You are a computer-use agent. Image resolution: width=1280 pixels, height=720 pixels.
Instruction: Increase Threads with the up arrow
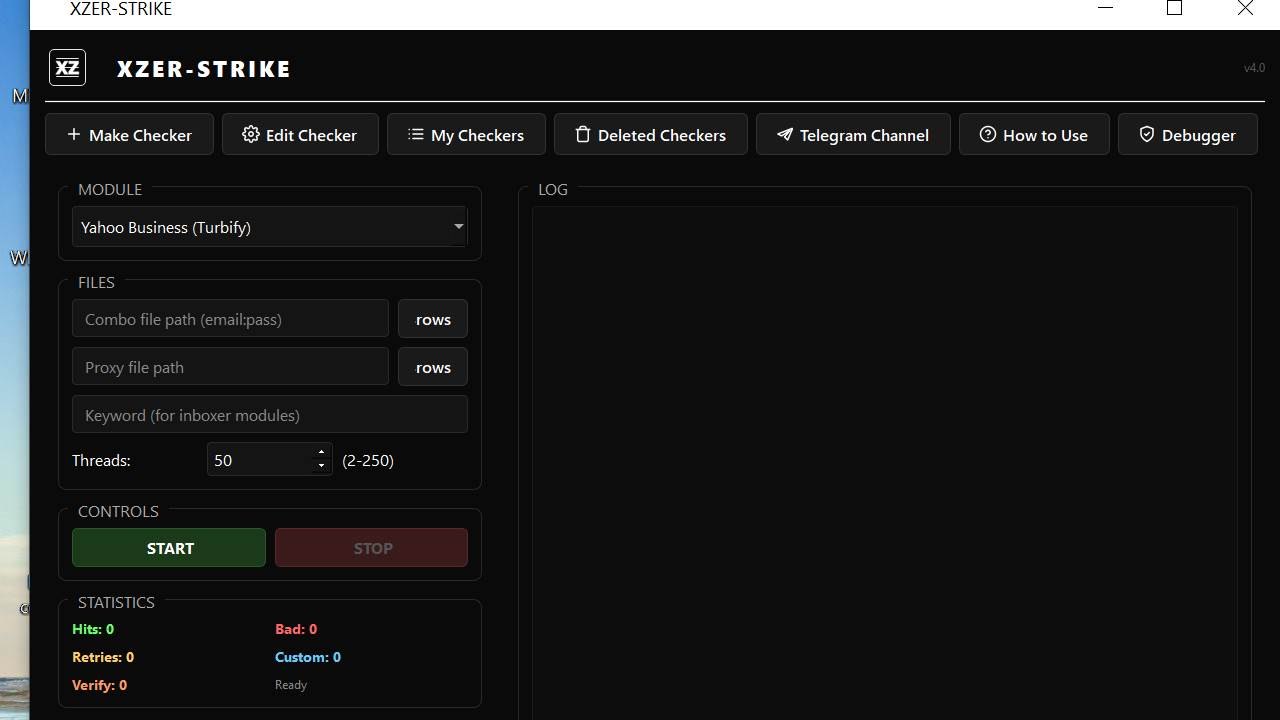point(321,453)
